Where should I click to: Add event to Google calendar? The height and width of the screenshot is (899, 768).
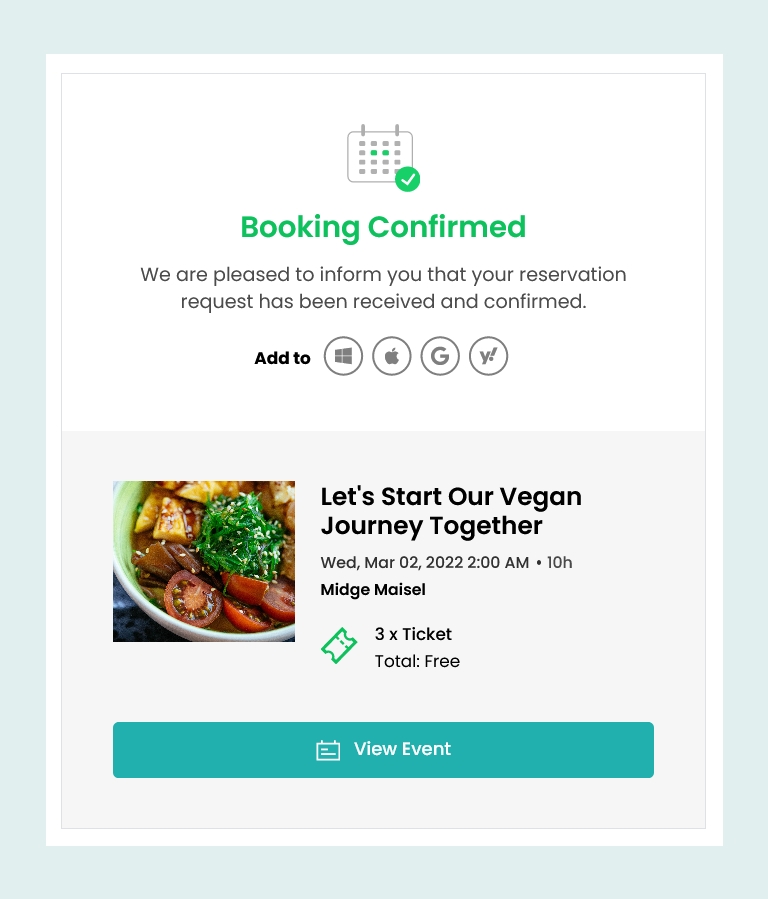click(x=440, y=356)
